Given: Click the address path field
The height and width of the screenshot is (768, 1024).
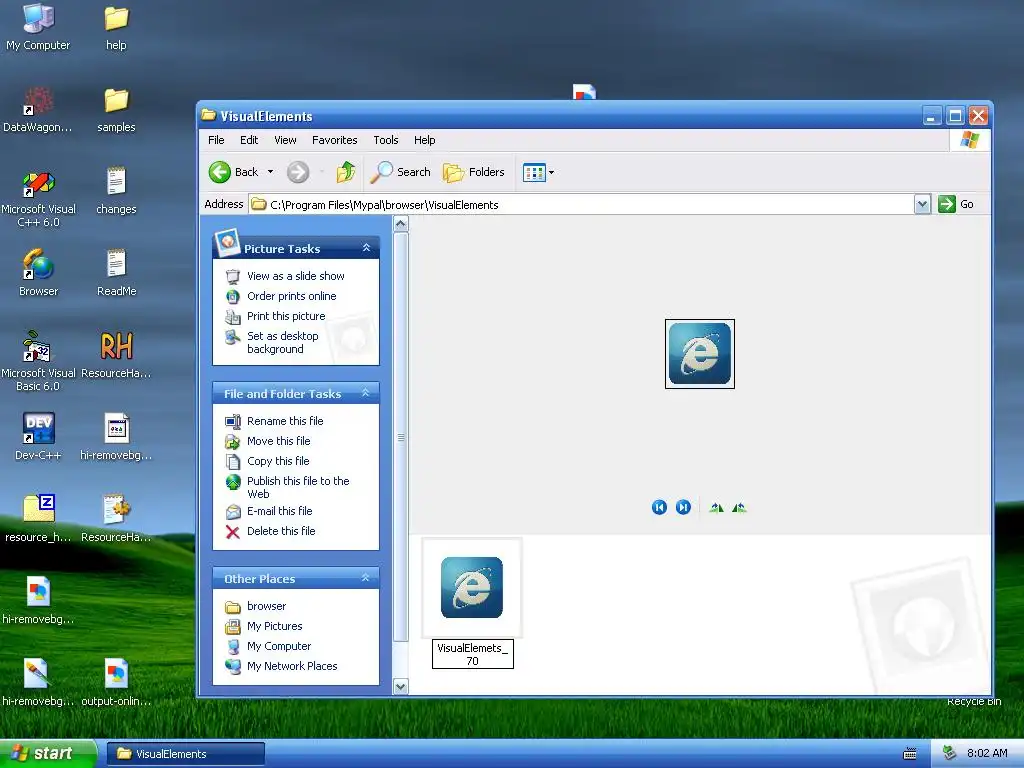Looking at the screenshot, I should (581, 204).
